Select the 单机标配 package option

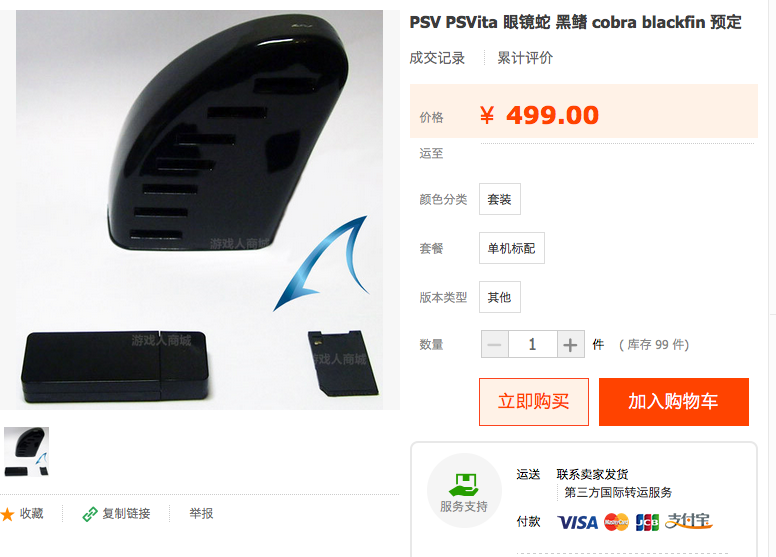coord(512,248)
